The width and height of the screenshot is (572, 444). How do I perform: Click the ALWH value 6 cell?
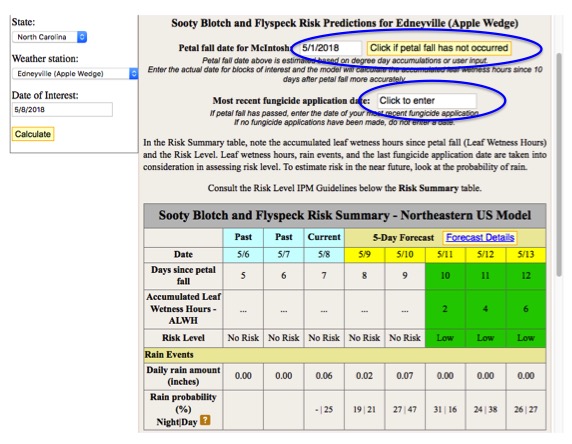[x=526, y=309]
